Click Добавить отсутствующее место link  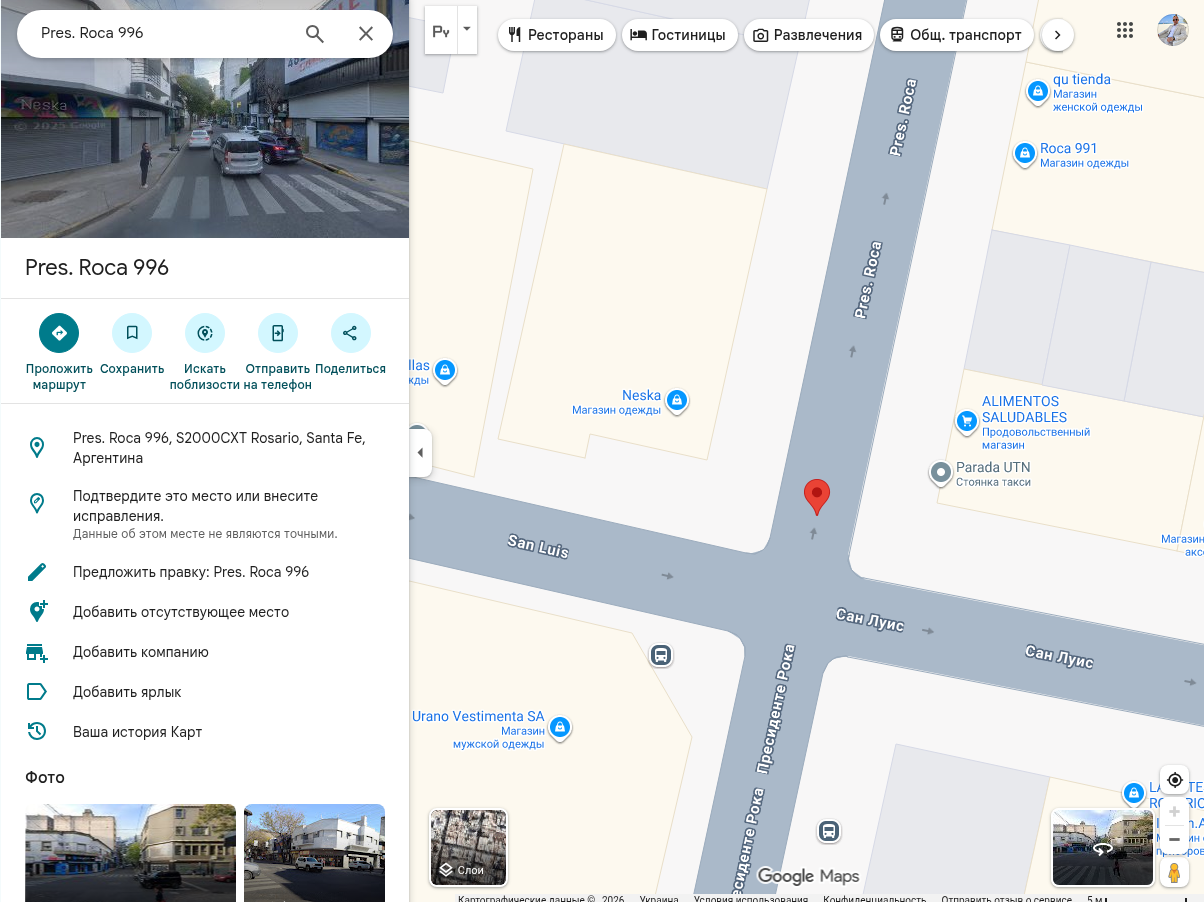181,612
